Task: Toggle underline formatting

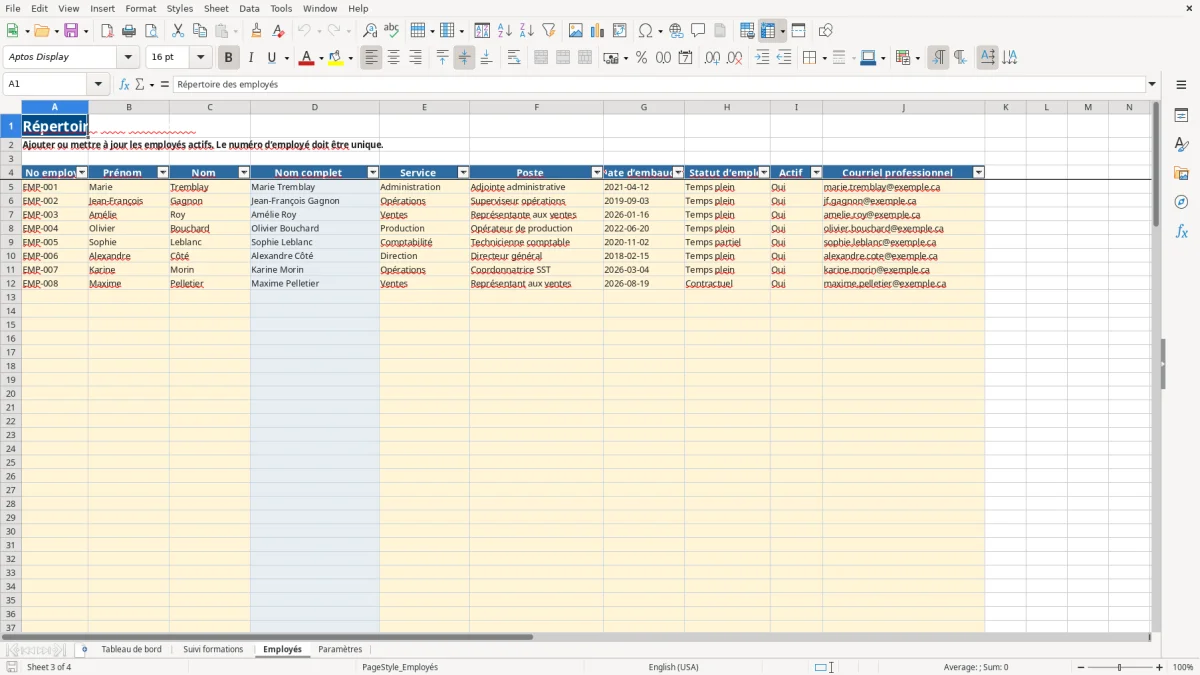Action: (x=271, y=58)
